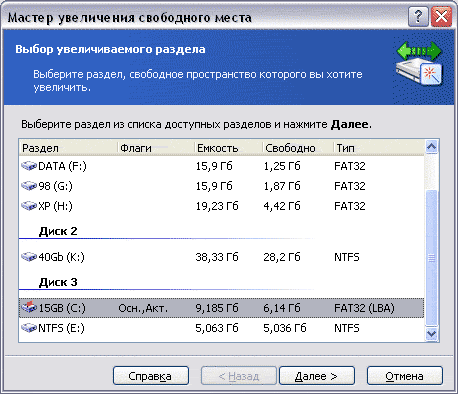Click the NTFS type cell in the NTFS (E:) row
The width and height of the screenshot is (458, 394).
point(347,328)
